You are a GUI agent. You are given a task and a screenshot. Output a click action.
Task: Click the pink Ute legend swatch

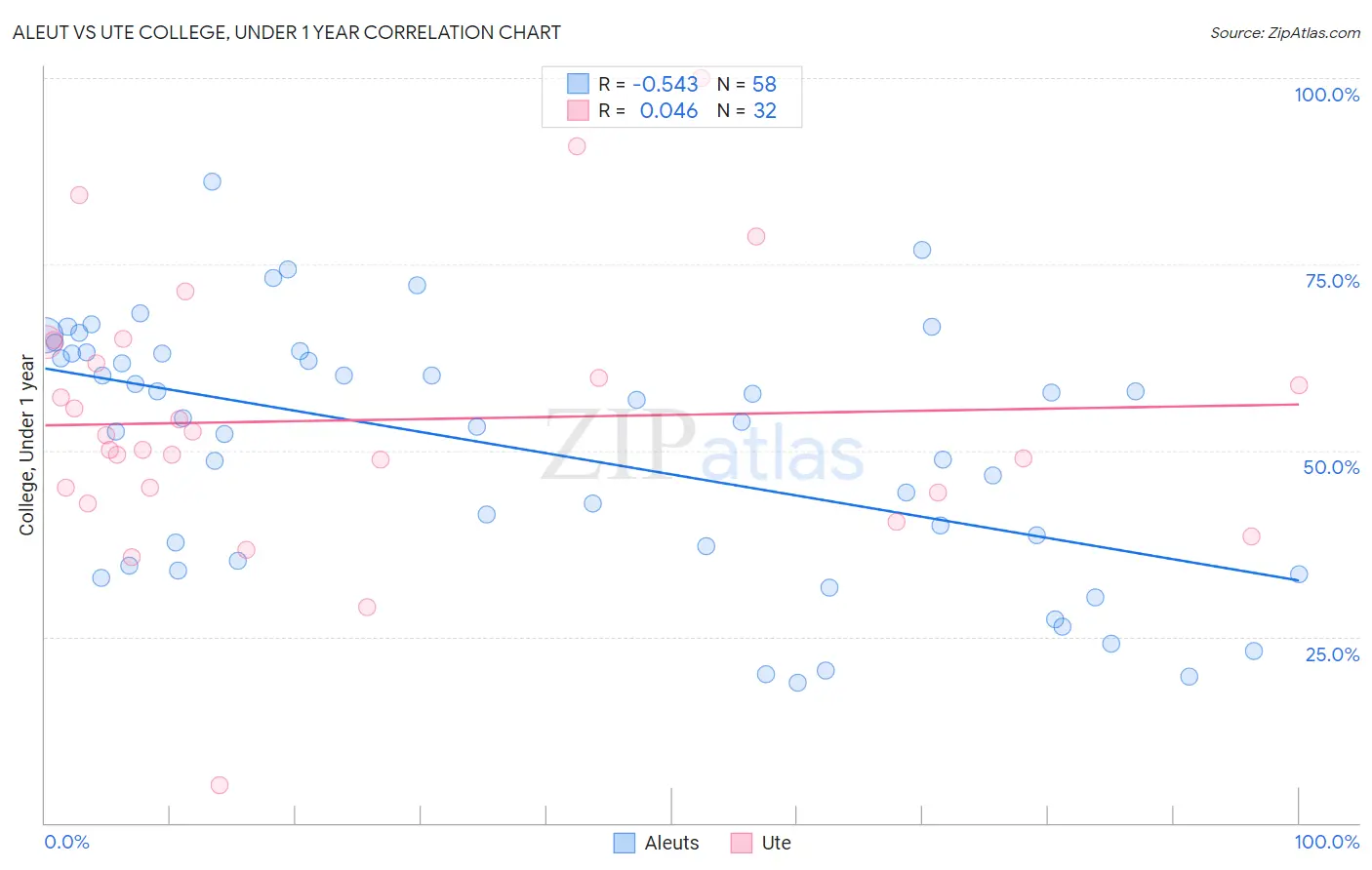point(742,843)
